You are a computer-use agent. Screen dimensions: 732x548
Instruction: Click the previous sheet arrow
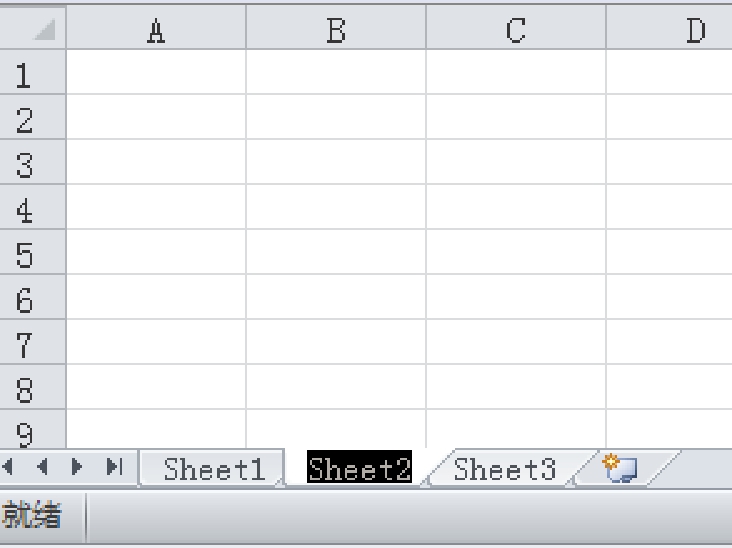coord(42,467)
